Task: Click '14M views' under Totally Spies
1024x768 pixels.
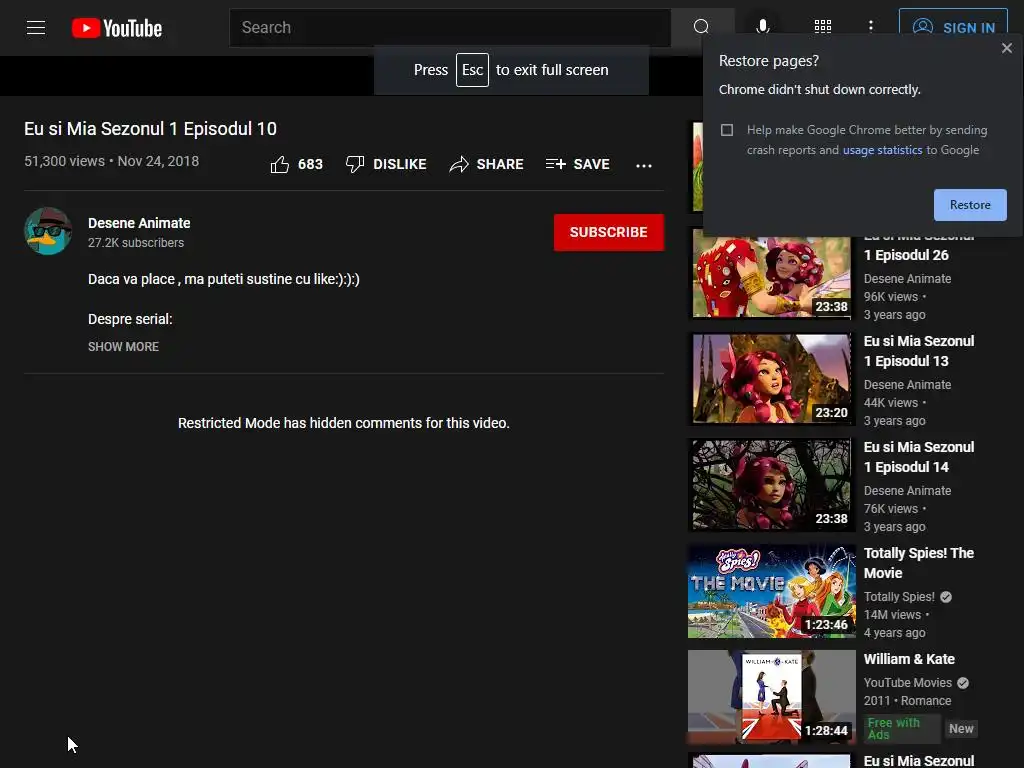Action: [x=892, y=615]
